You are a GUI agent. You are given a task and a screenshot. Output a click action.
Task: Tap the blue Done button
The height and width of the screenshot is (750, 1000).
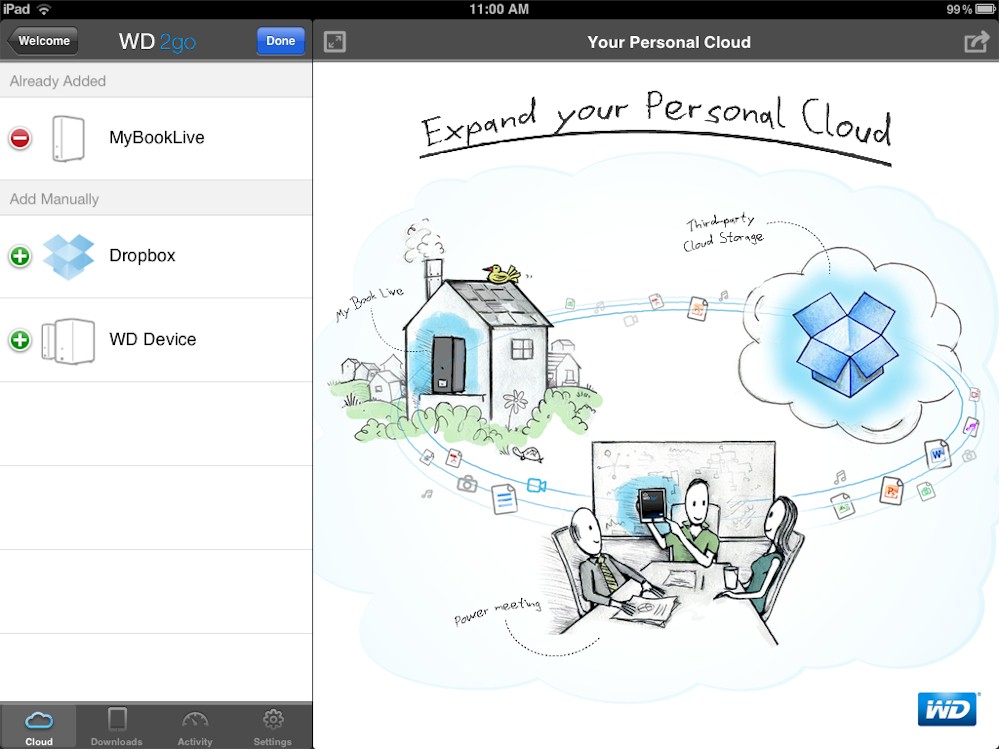pyautogui.click(x=281, y=41)
